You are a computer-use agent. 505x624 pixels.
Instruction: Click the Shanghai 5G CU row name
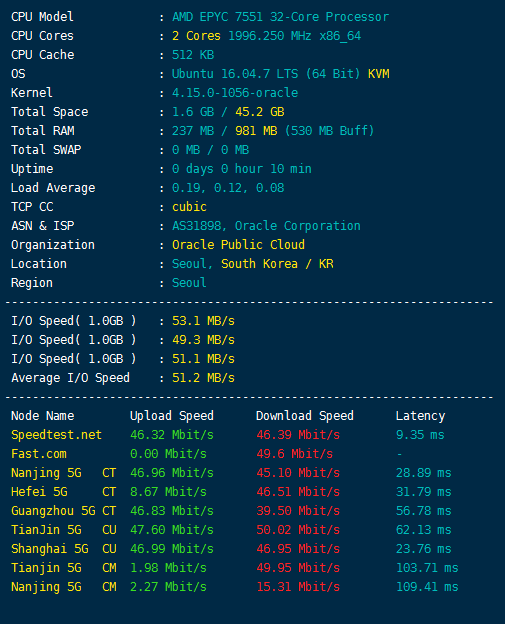(64, 549)
